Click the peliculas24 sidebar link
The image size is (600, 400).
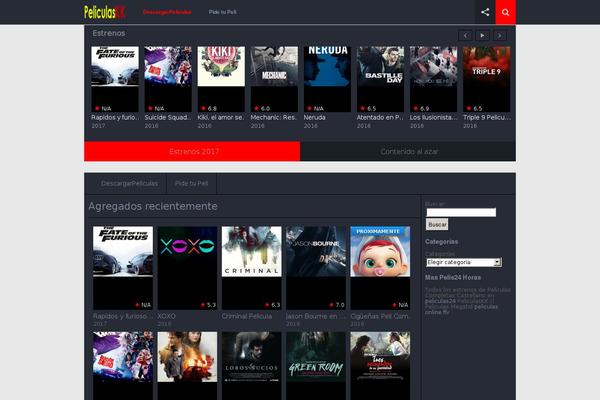[x=440, y=301]
